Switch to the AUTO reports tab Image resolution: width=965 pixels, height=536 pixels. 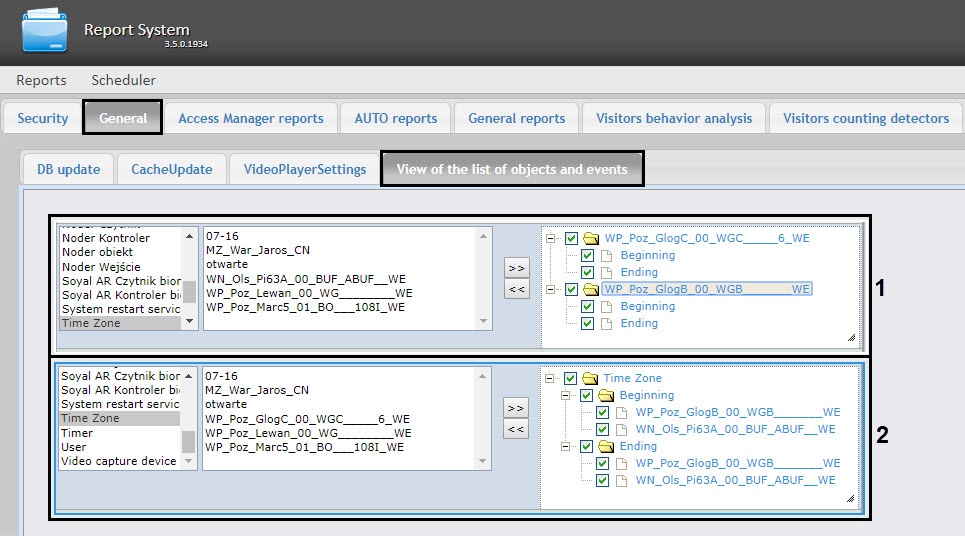[395, 118]
